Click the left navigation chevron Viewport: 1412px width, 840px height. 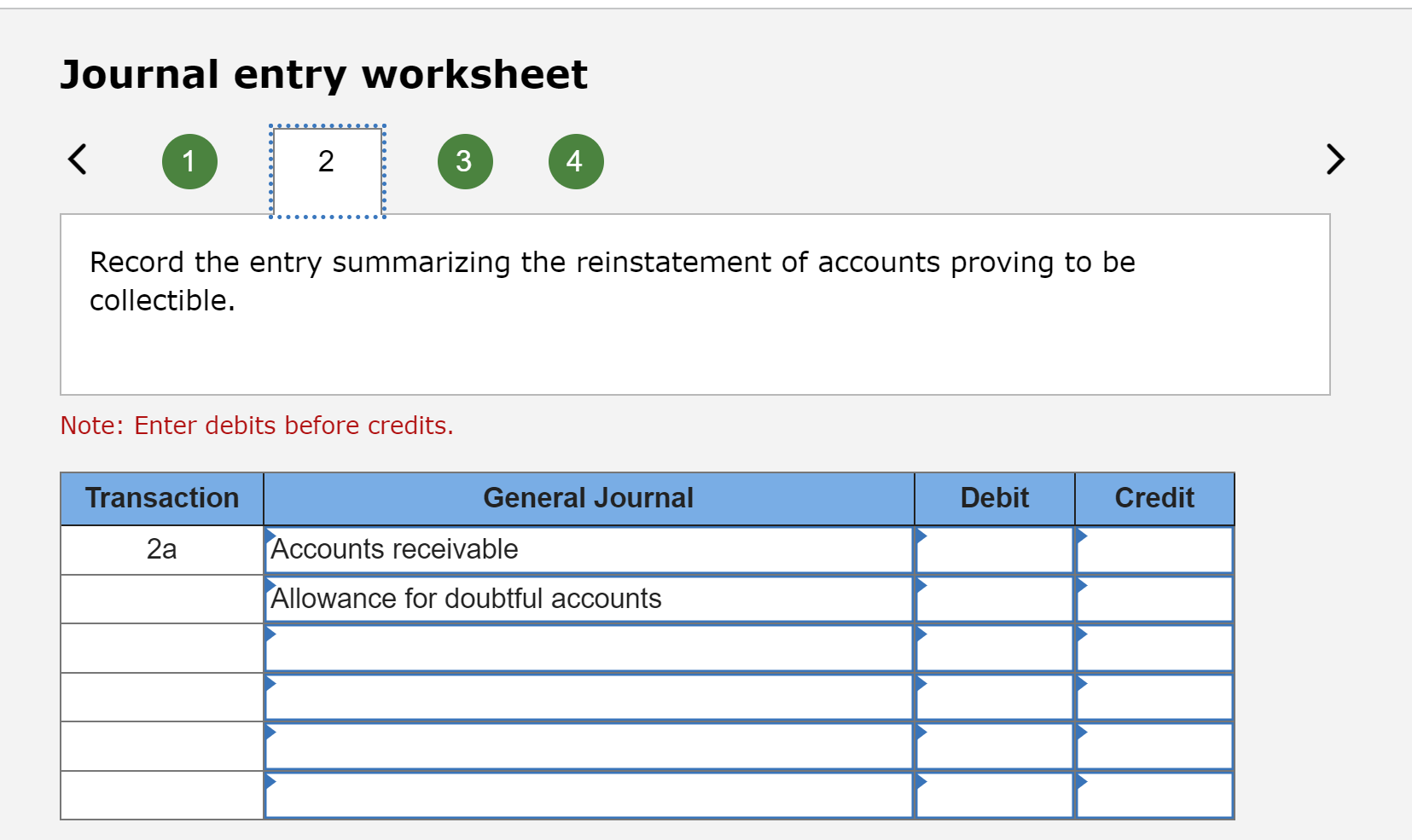pyautogui.click(x=77, y=159)
